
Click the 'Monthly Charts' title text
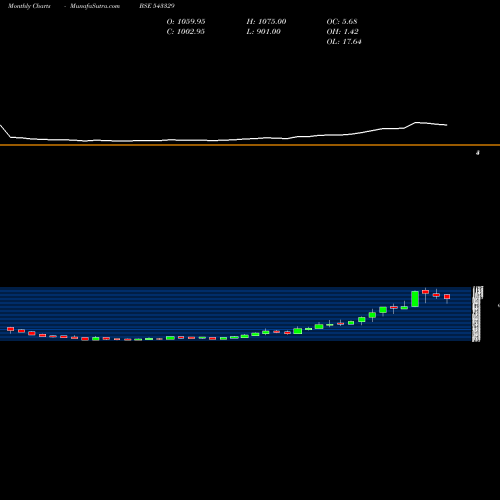pyautogui.click(x=29, y=6)
